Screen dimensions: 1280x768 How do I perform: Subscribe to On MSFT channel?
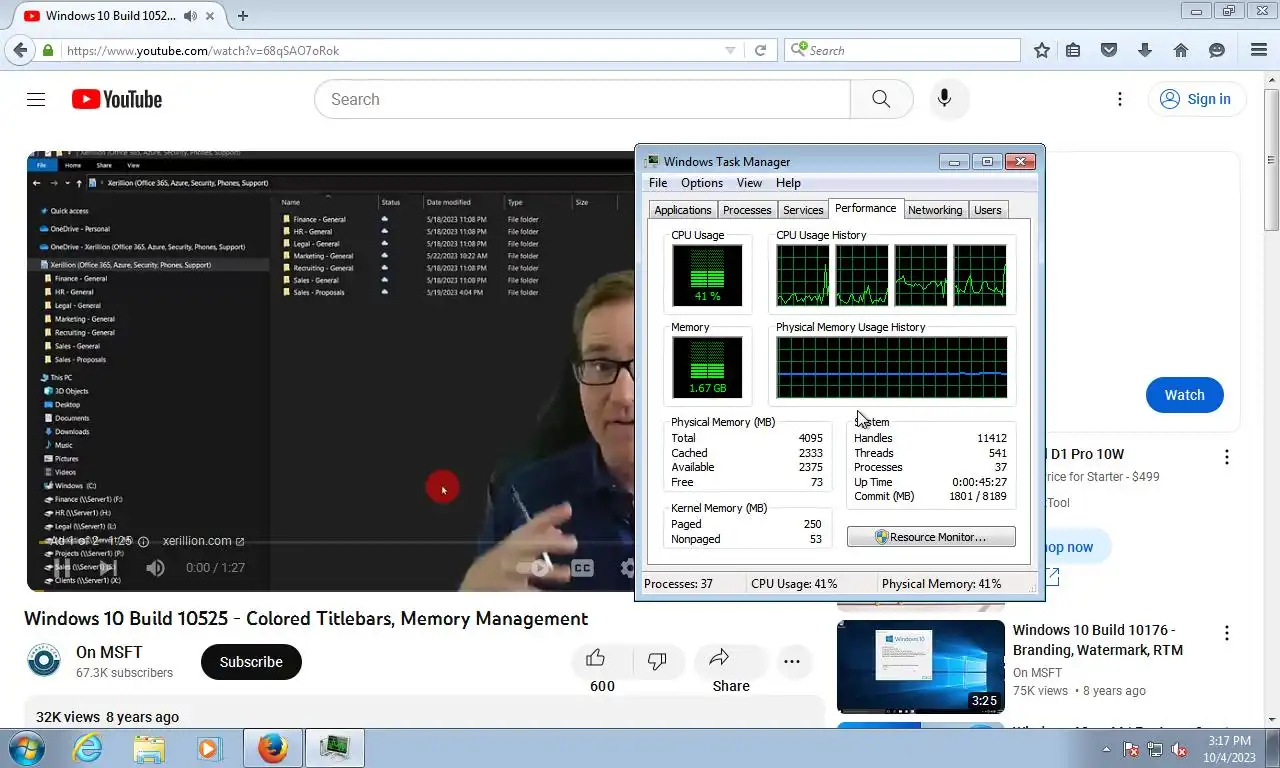251,662
